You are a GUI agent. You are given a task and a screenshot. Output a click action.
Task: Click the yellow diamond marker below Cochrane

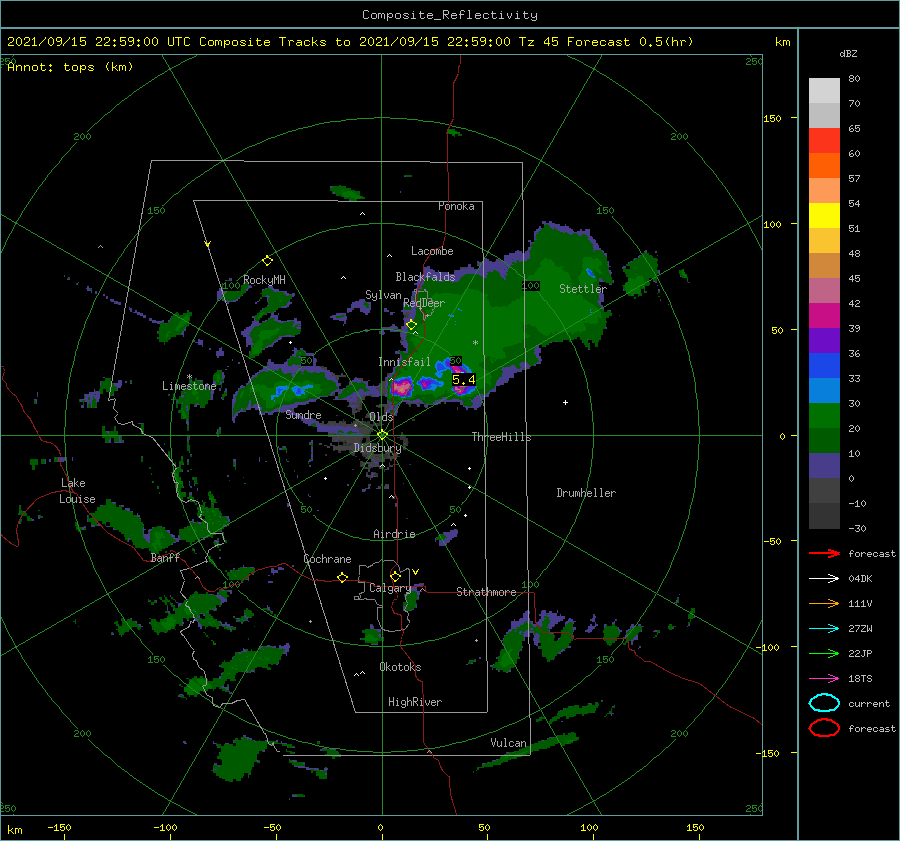(x=342, y=577)
